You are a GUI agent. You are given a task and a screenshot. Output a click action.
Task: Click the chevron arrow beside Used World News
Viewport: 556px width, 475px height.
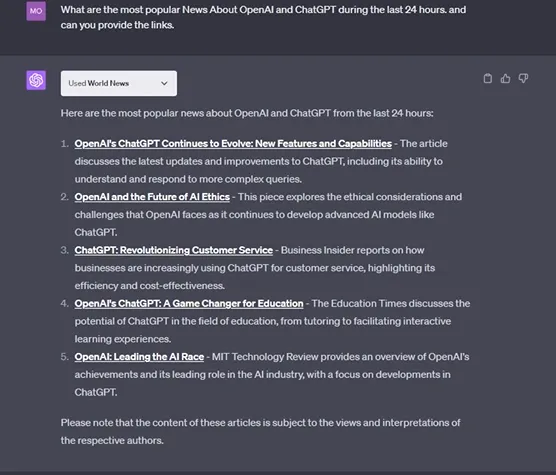(164, 83)
